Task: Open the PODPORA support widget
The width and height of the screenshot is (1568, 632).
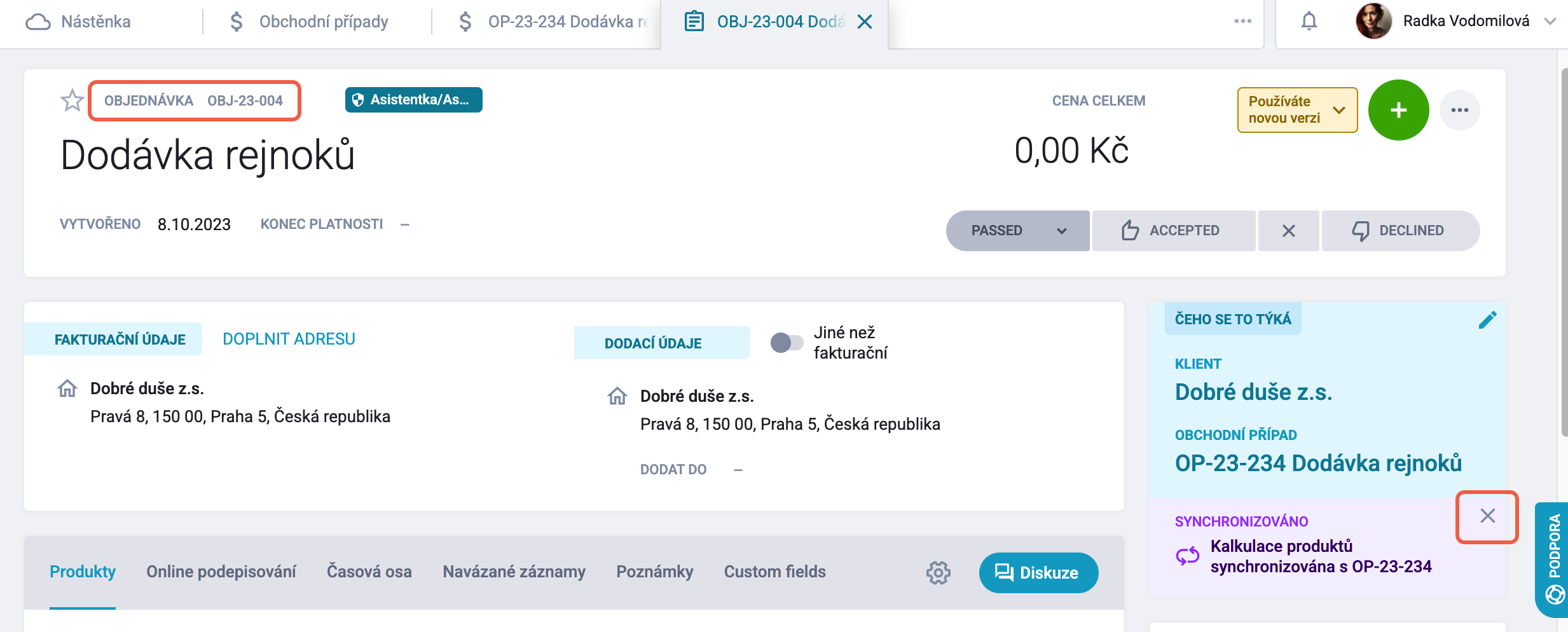Action: [x=1552, y=558]
